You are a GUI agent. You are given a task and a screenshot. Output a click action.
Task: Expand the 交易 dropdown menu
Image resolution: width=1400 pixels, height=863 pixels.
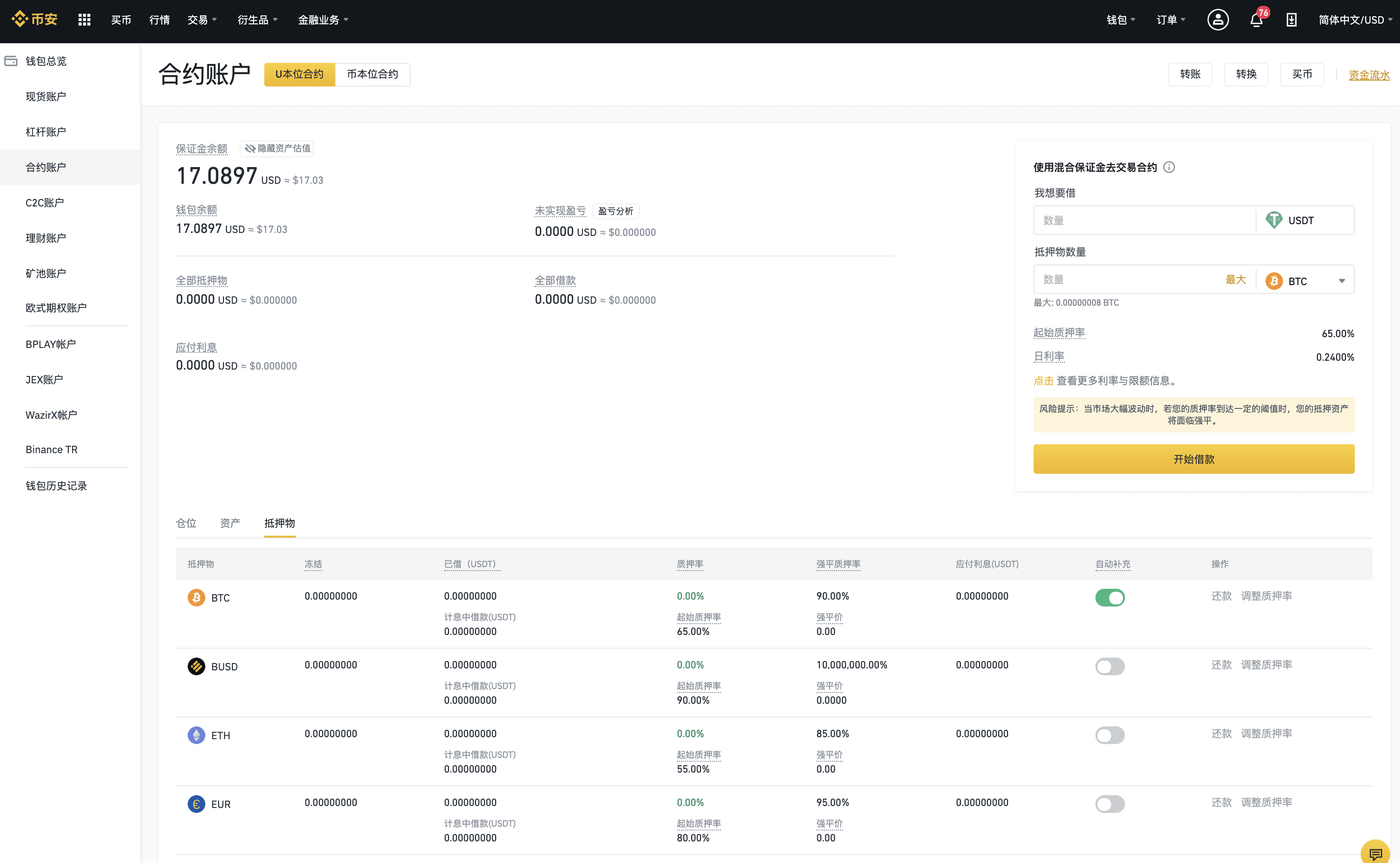tap(202, 20)
